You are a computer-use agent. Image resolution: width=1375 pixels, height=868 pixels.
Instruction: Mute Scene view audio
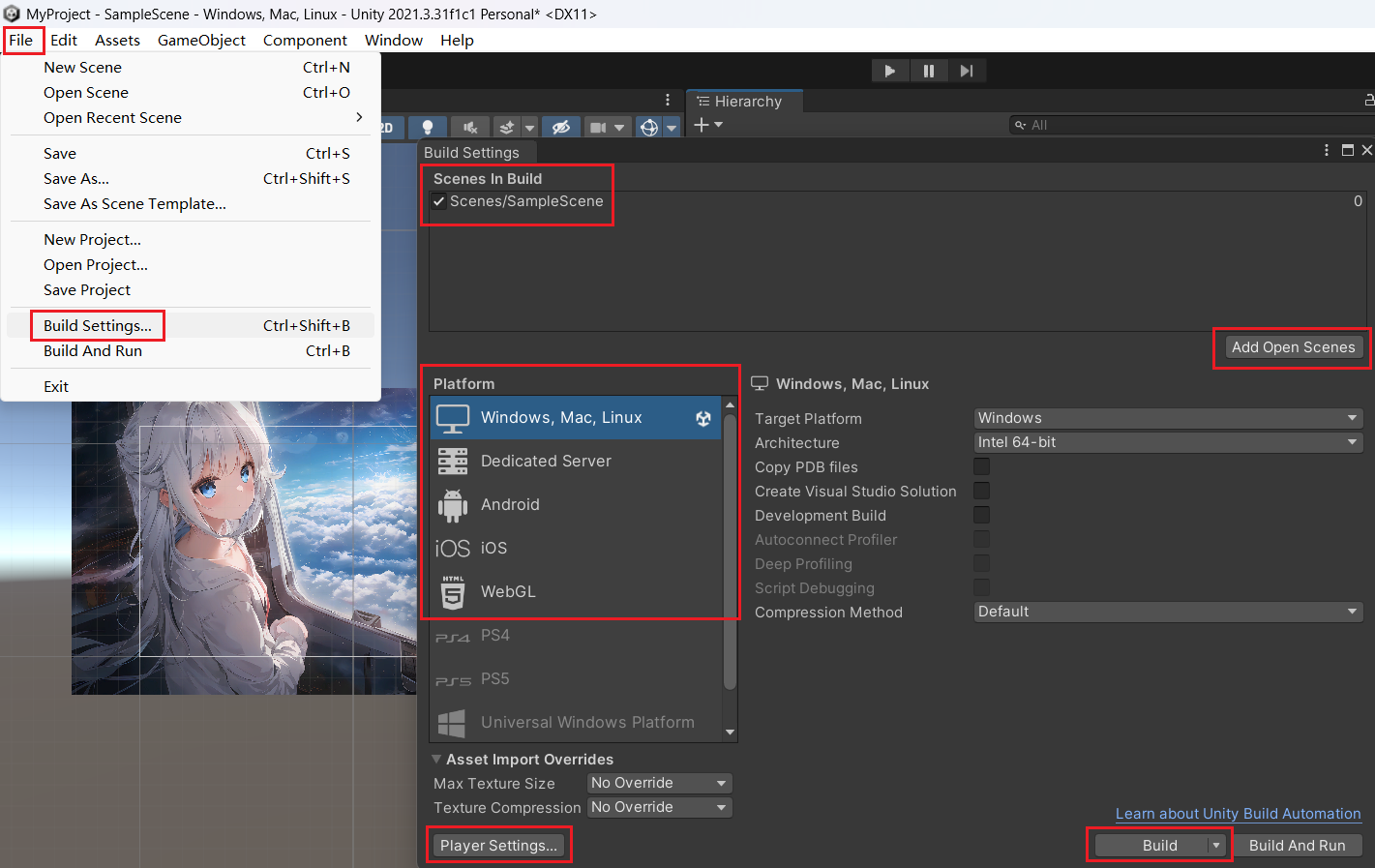coord(469,127)
